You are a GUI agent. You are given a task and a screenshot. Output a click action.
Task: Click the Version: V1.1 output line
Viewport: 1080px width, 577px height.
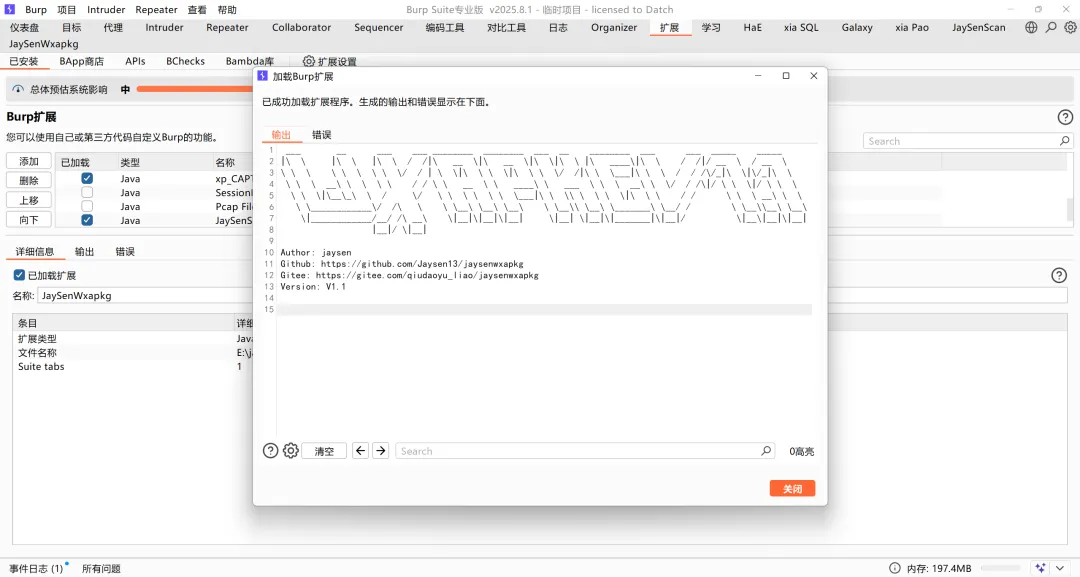pyautogui.click(x=313, y=286)
